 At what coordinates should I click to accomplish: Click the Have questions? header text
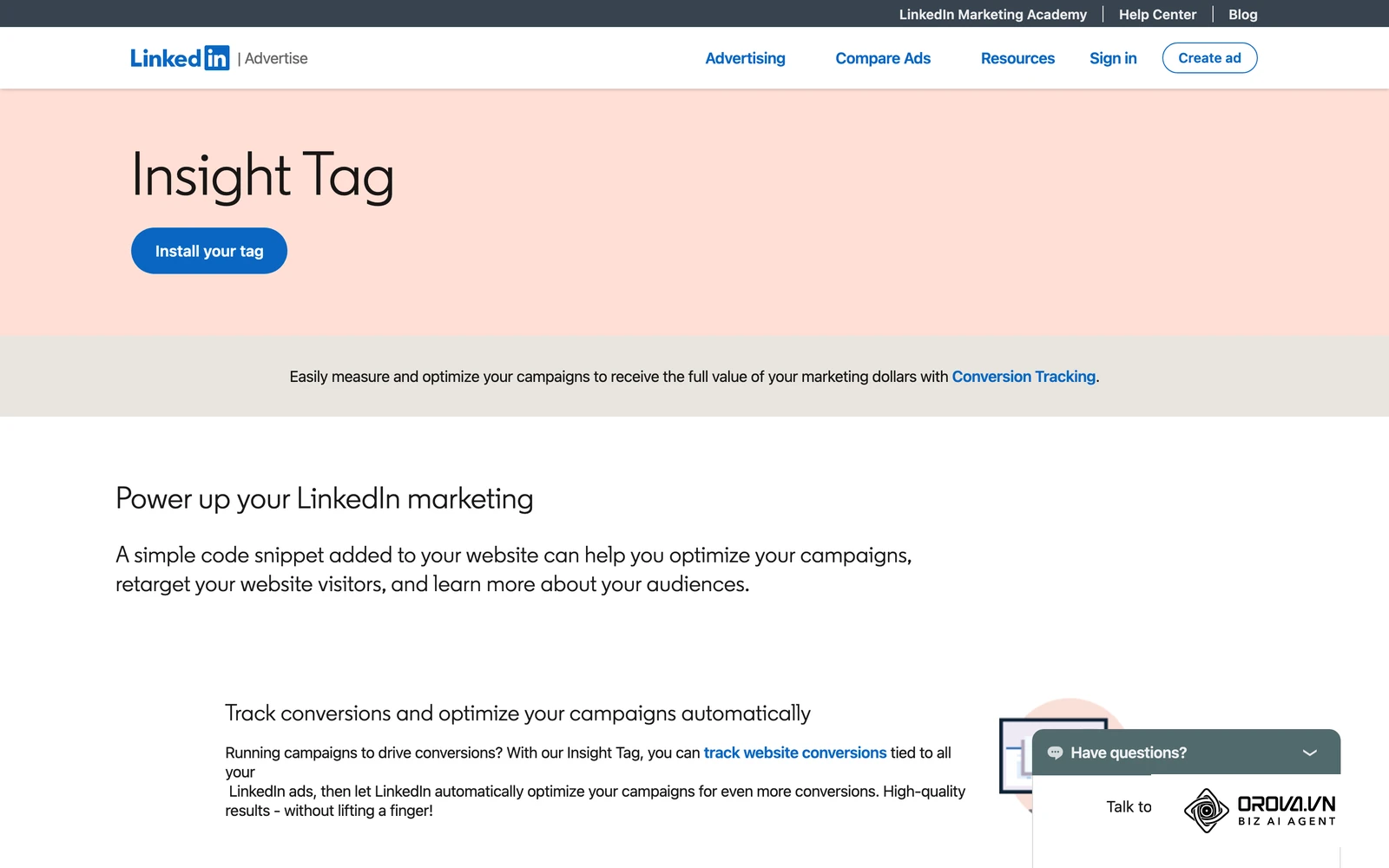1129,753
